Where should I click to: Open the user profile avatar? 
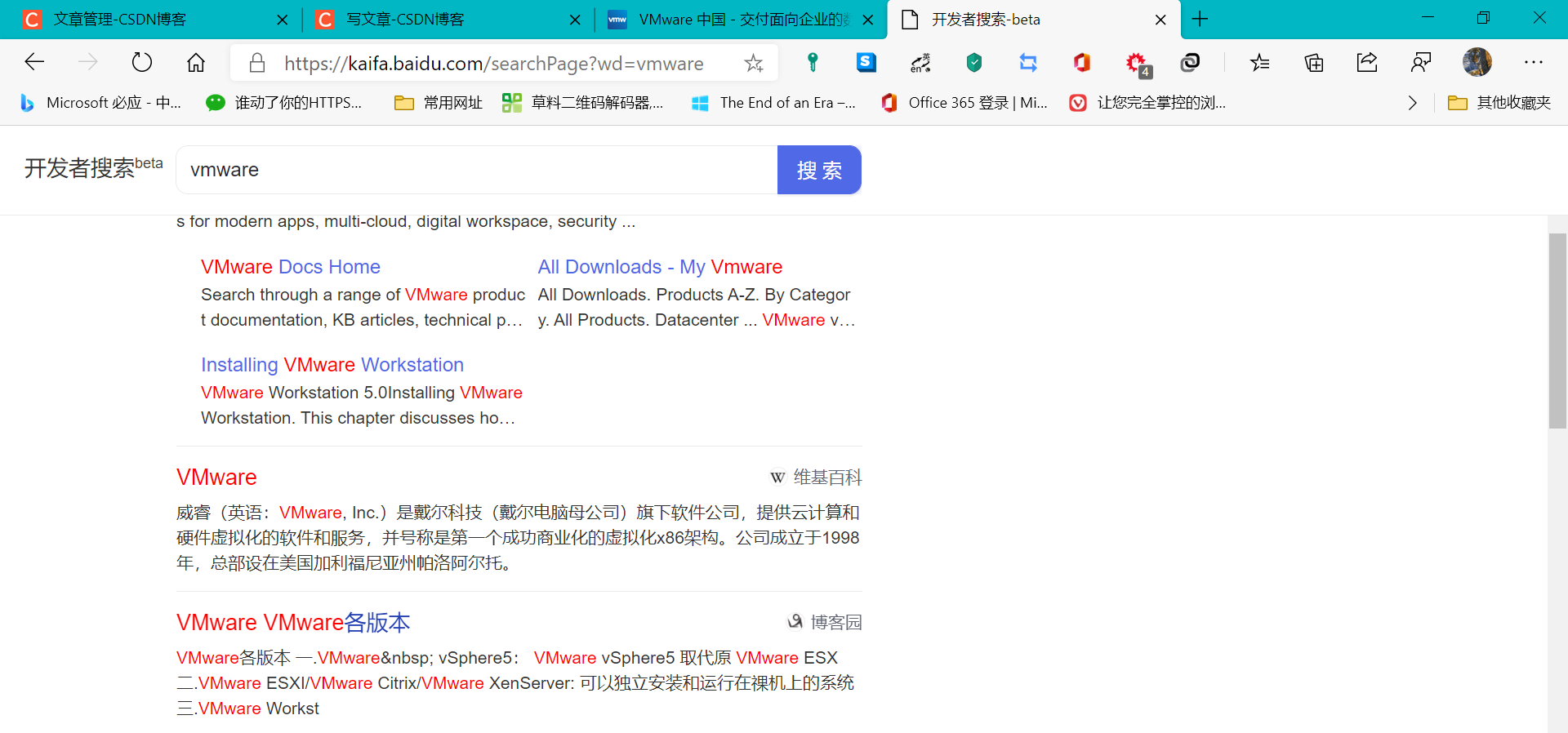pos(1477,62)
